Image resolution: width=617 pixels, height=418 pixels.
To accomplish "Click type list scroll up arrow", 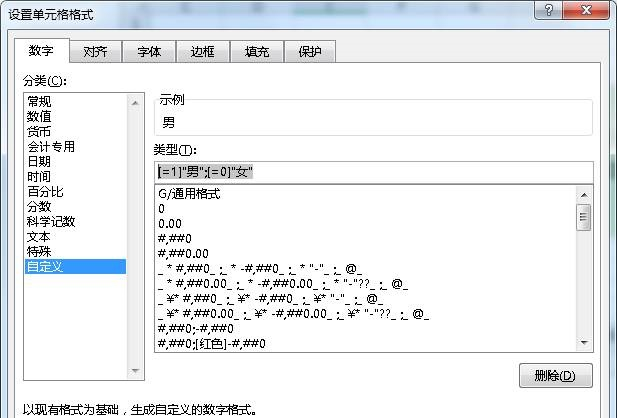I will 584,195.
